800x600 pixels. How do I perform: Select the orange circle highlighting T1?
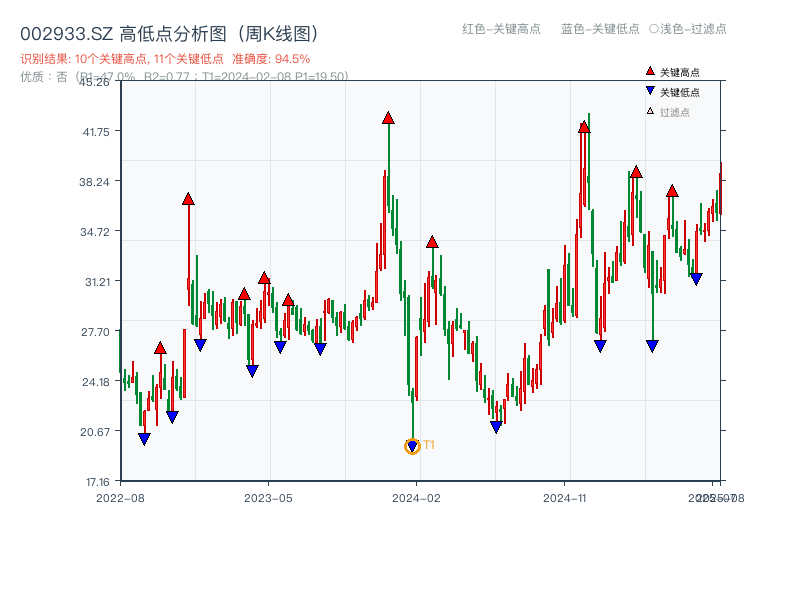[x=412, y=447]
